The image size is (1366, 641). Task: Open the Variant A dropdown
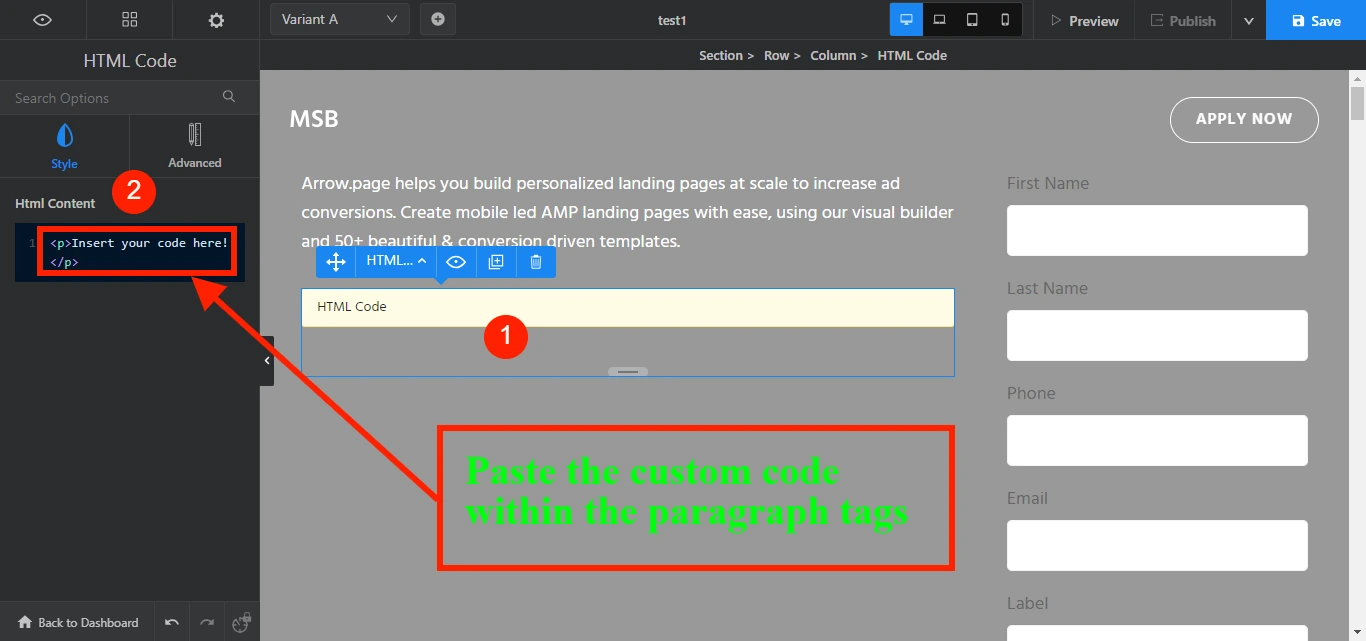tap(340, 19)
